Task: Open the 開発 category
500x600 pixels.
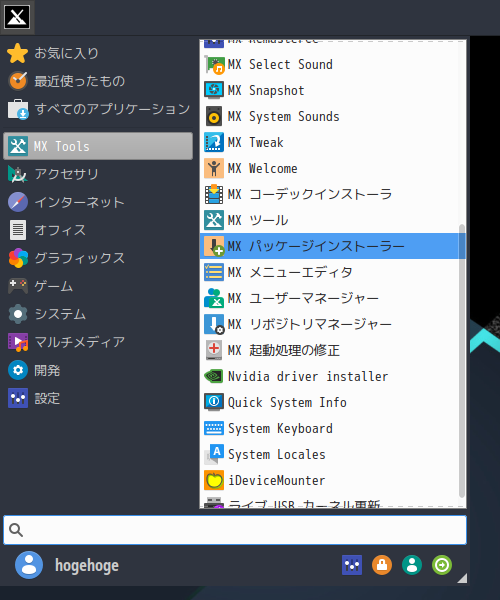Action: [98, 370]
